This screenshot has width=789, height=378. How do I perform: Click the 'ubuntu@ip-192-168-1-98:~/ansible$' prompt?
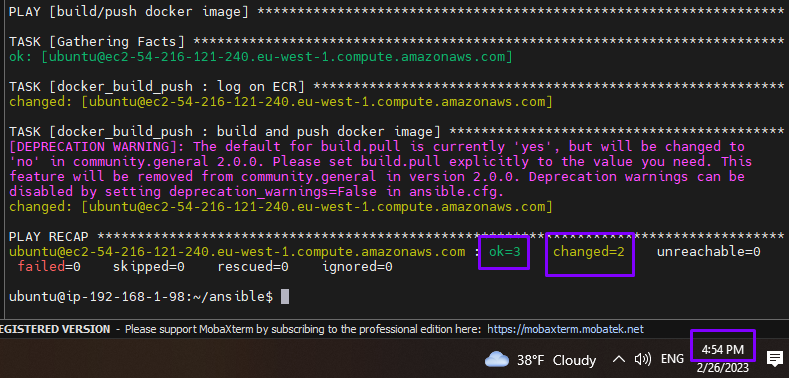coord(141,297)
